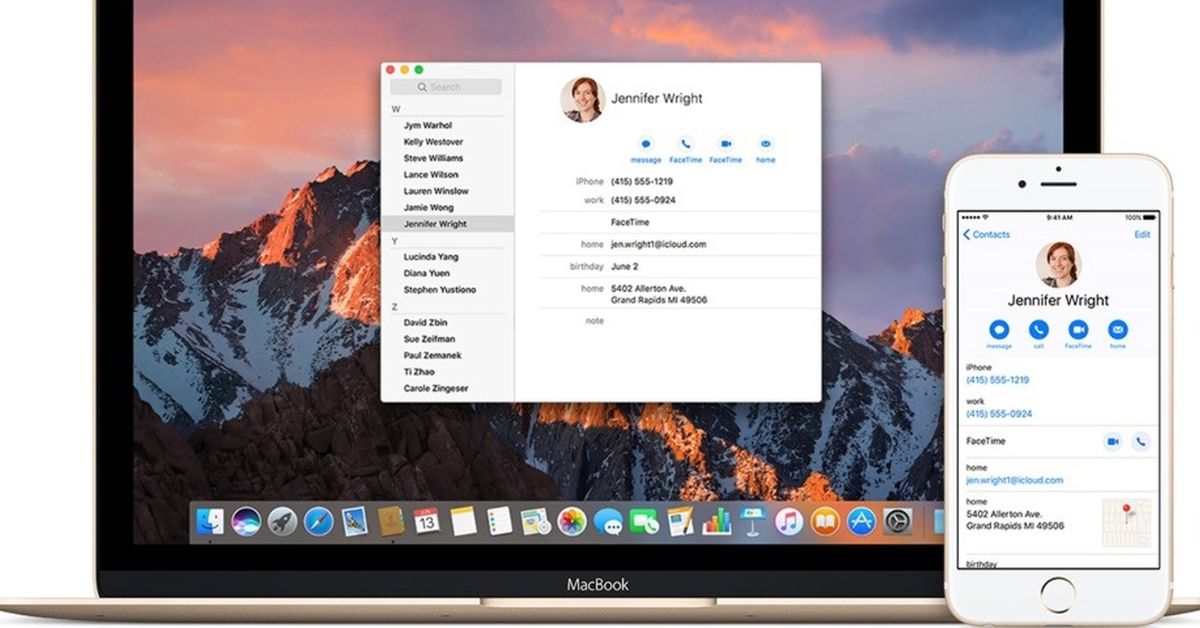Image resolution: width=1200 pixels, height=628 pixels.
Task: Open the home mail icon on the Mac contact card
Action: 766,143
